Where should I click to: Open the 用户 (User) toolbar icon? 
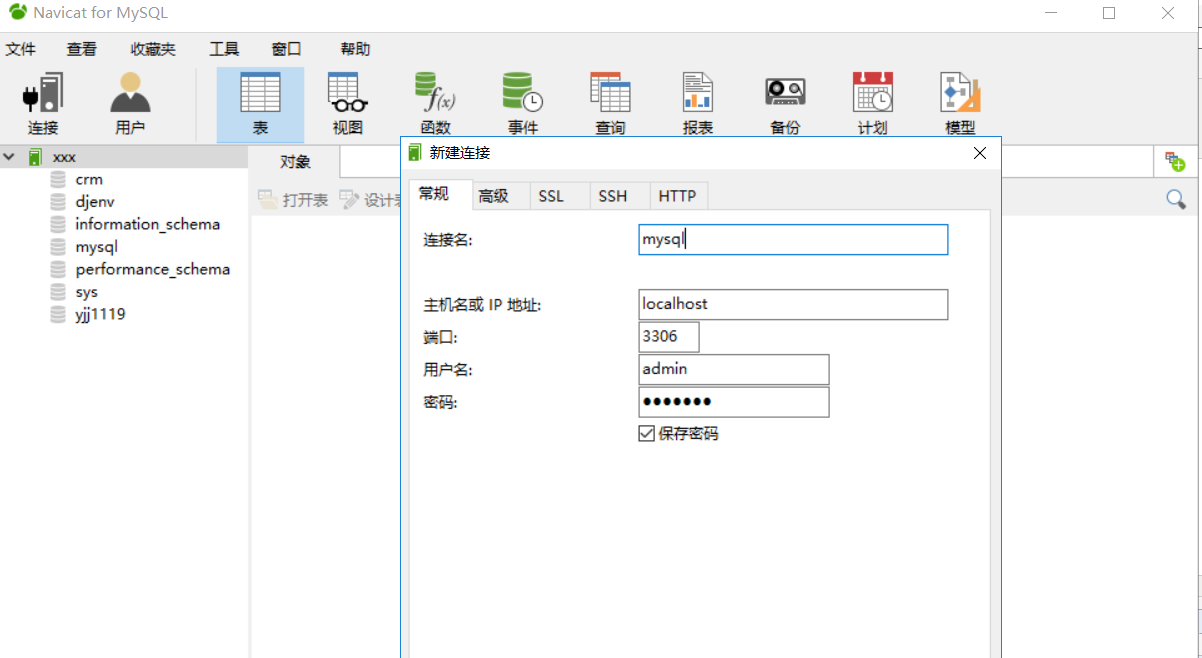(x=130, y=104)
